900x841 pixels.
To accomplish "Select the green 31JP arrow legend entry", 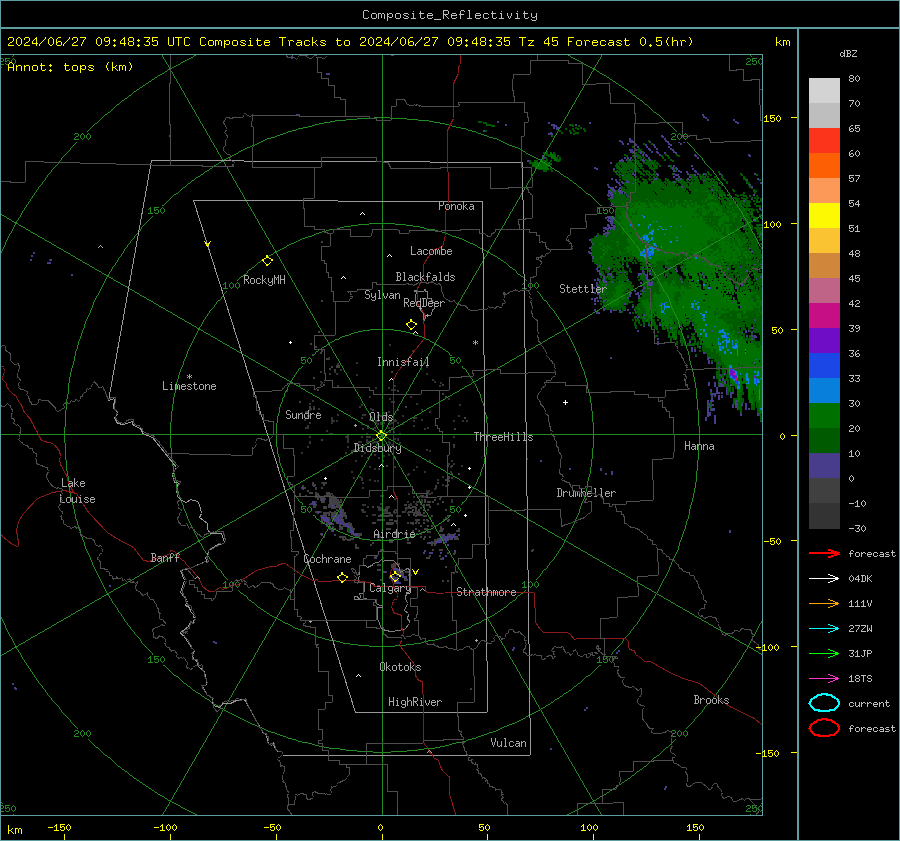I will pyautogui.click(x=824, y=653).
